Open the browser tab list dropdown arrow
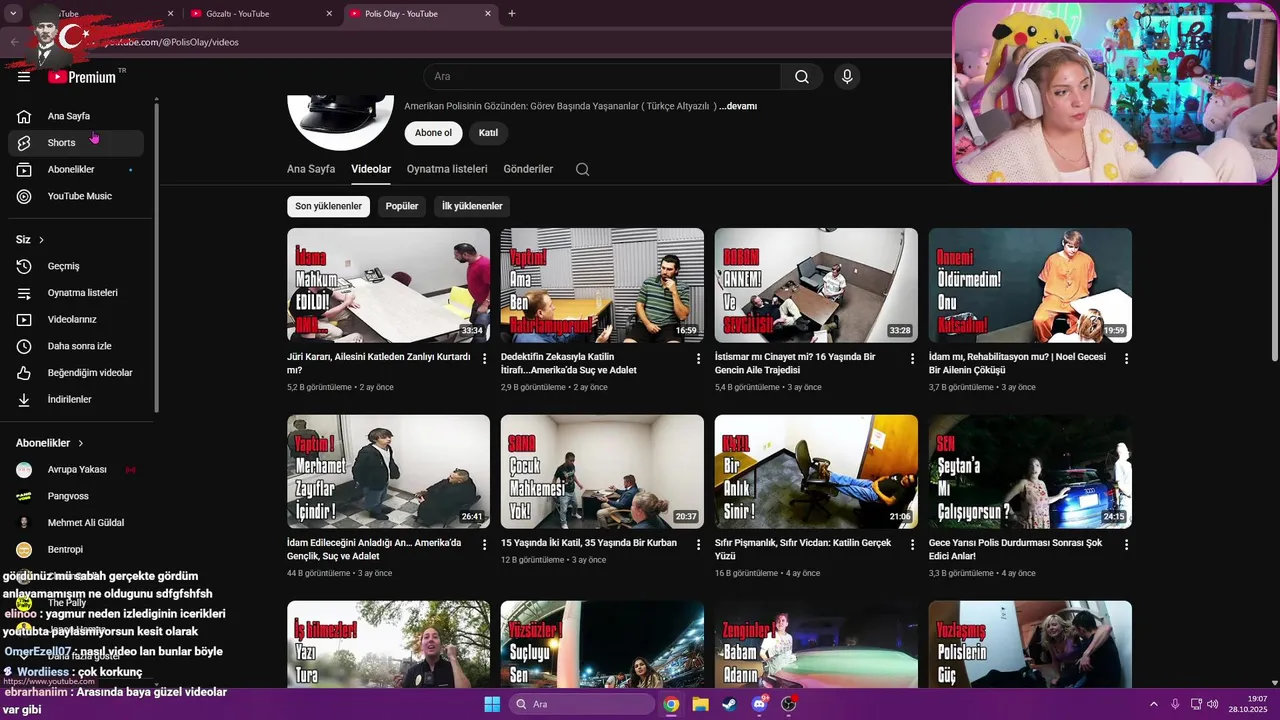The height and width of the screenshot is (720, 1280). (13, 13)
